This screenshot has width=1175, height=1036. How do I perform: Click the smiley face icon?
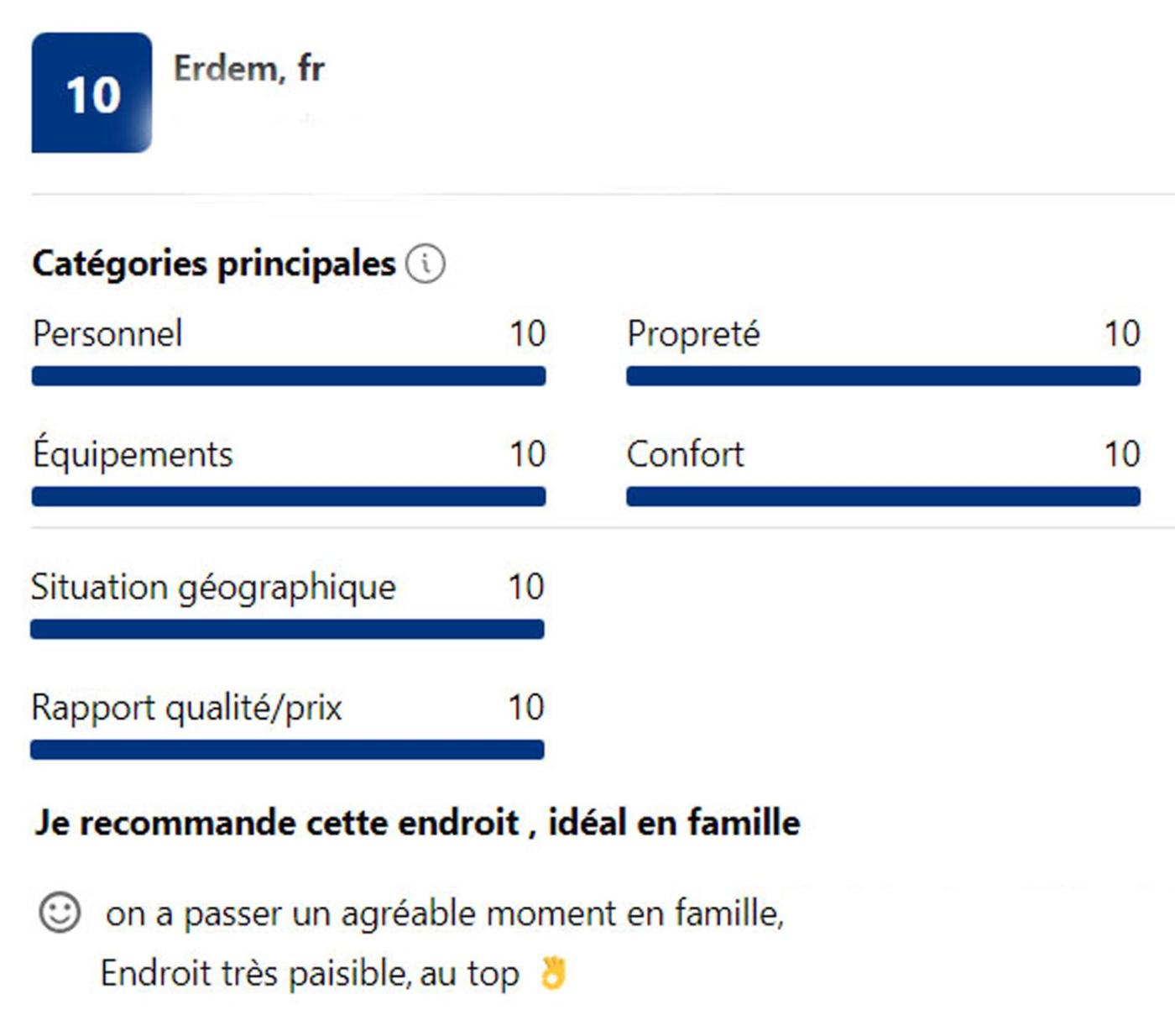pos(60,912)
